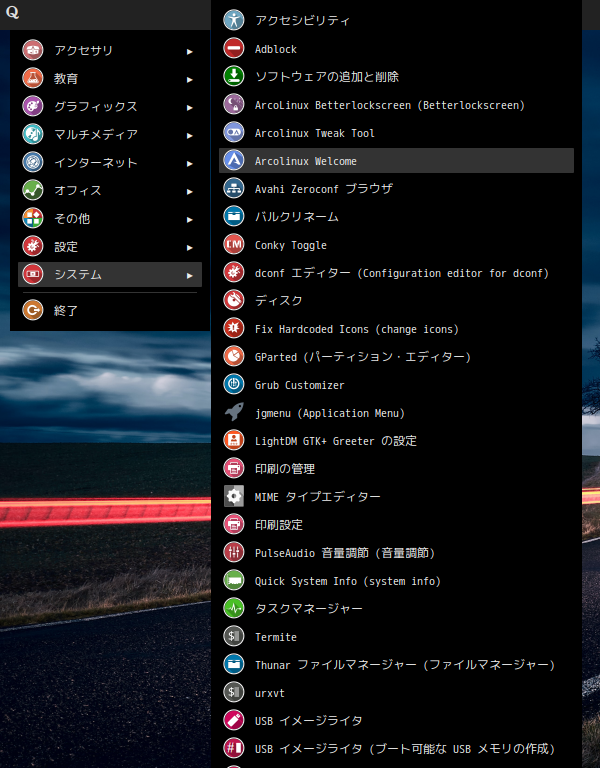Expand the インターネット submenu arrow
The height and width of the screenshot is (768, 600).
[x=190, y=164]
